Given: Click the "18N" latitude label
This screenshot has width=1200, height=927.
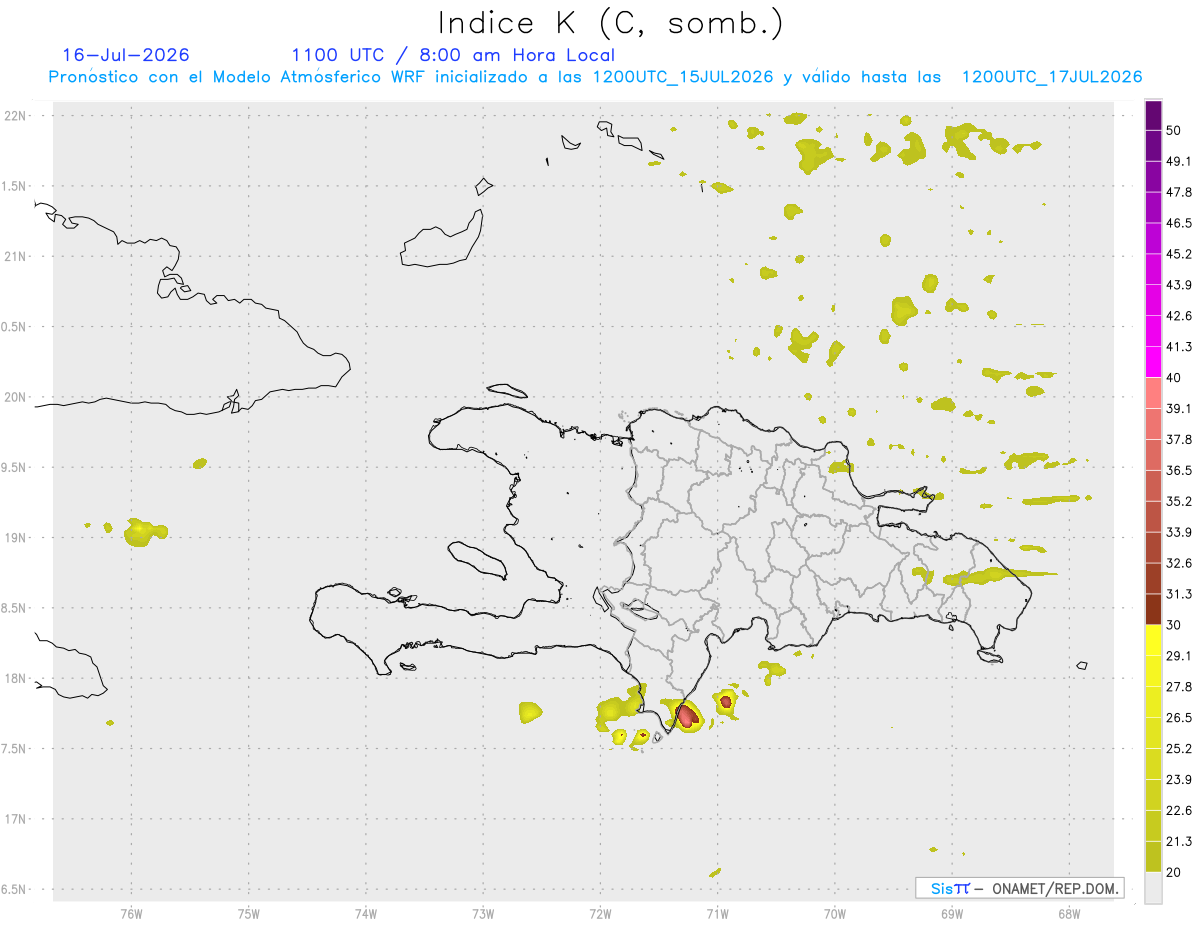Looking at the screenshot, I should click(16, 678).
